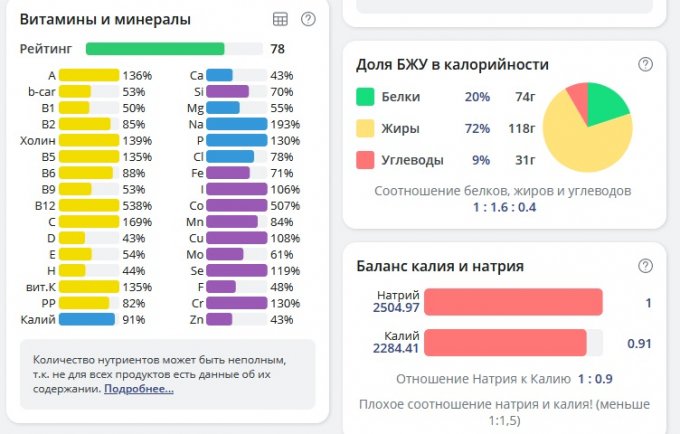Open table view of vitamins and minerals

(280, 19)
